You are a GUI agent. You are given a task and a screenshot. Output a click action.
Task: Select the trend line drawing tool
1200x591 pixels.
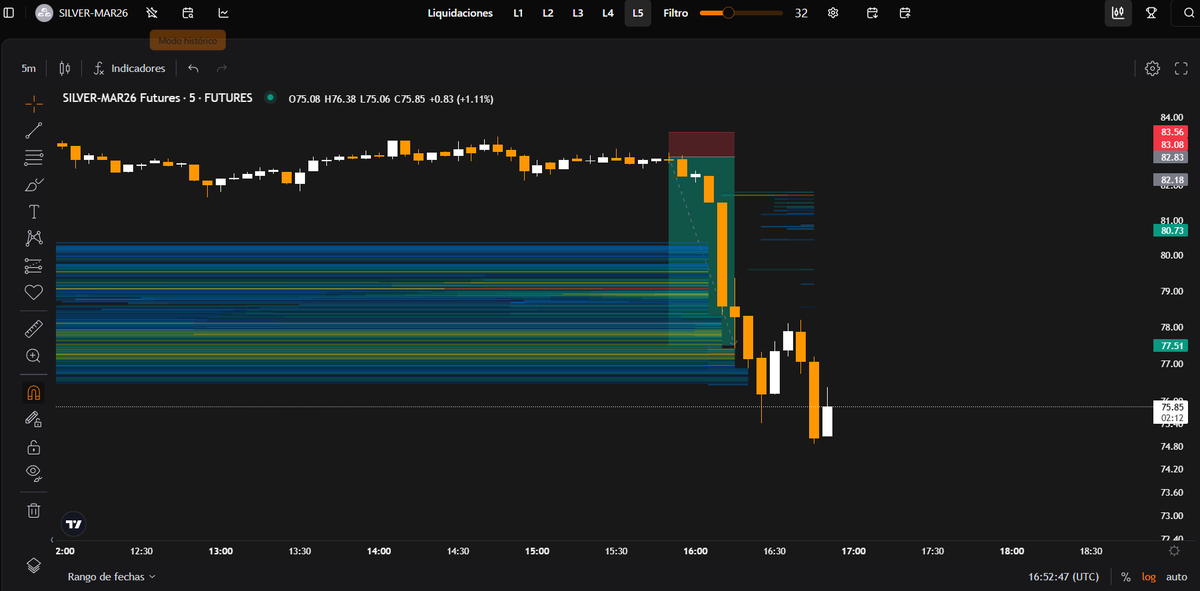click(x=34, y=129)
